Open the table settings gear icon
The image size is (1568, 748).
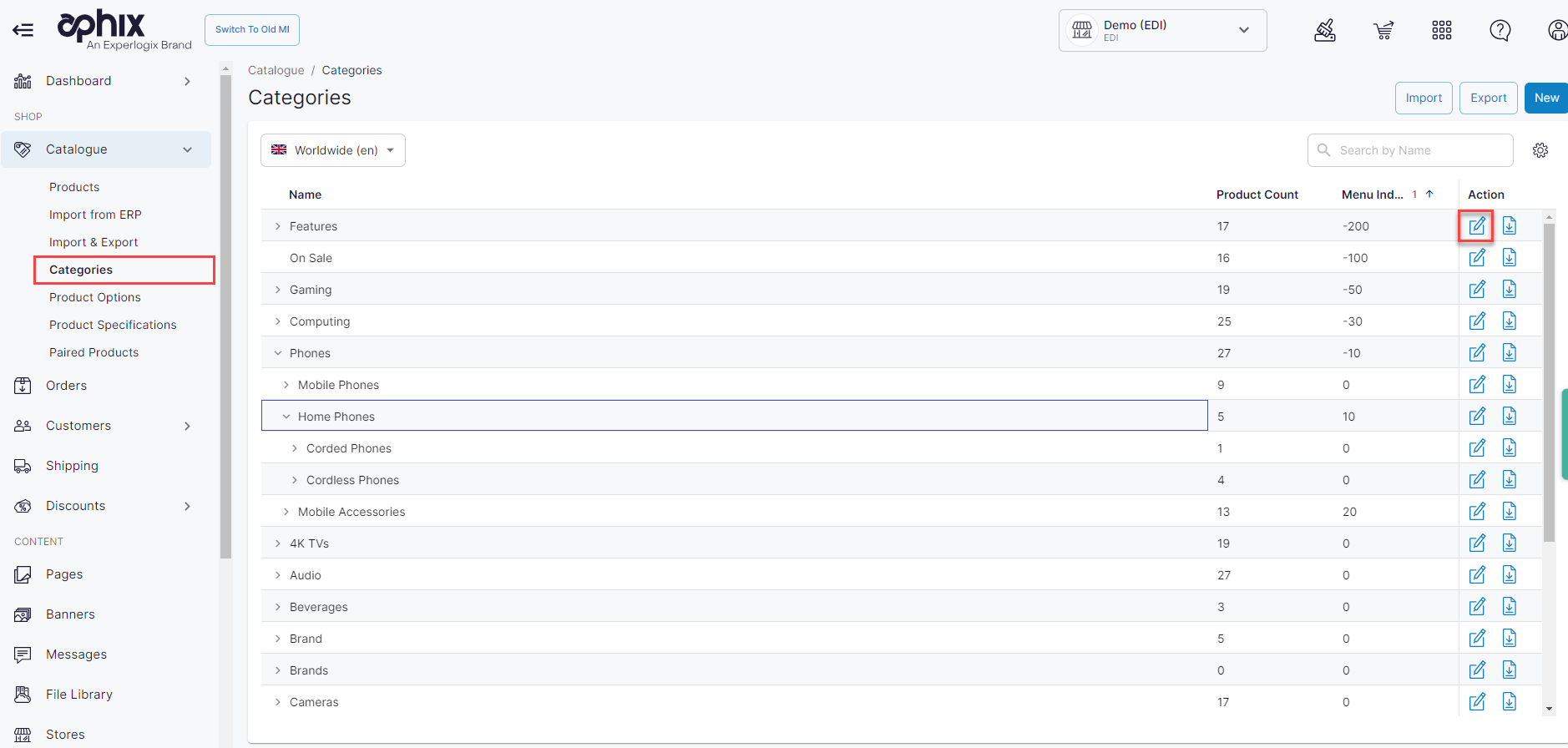coord(1540,150)
